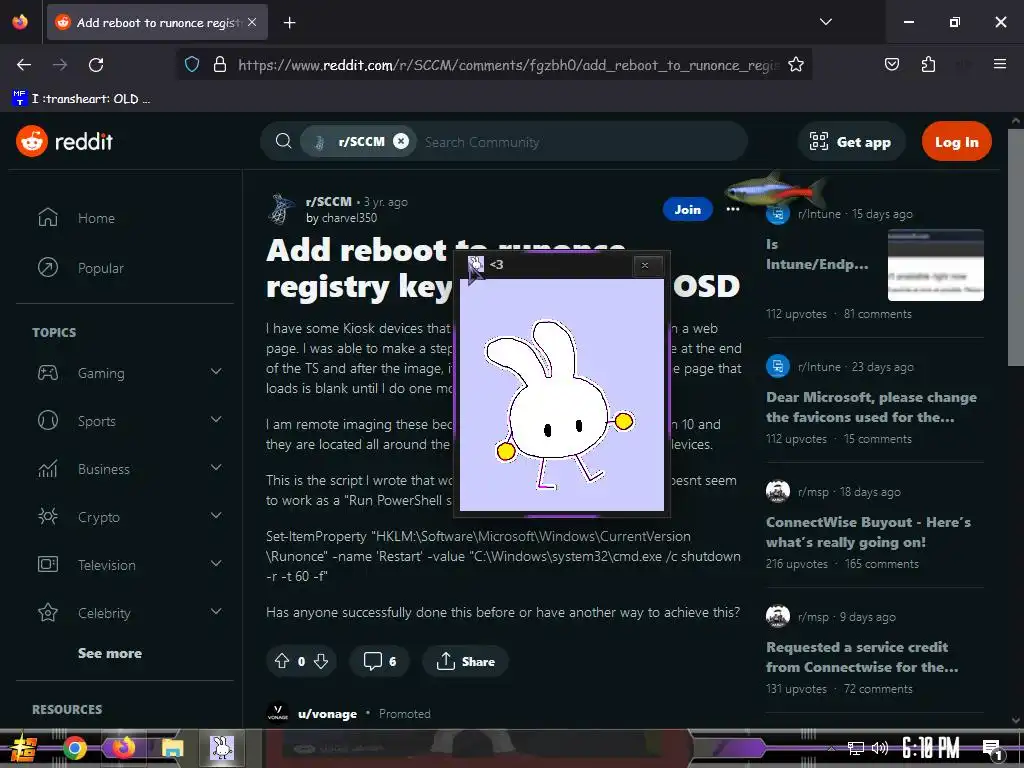Open Requested a service credit post

(x=862, y=657)
